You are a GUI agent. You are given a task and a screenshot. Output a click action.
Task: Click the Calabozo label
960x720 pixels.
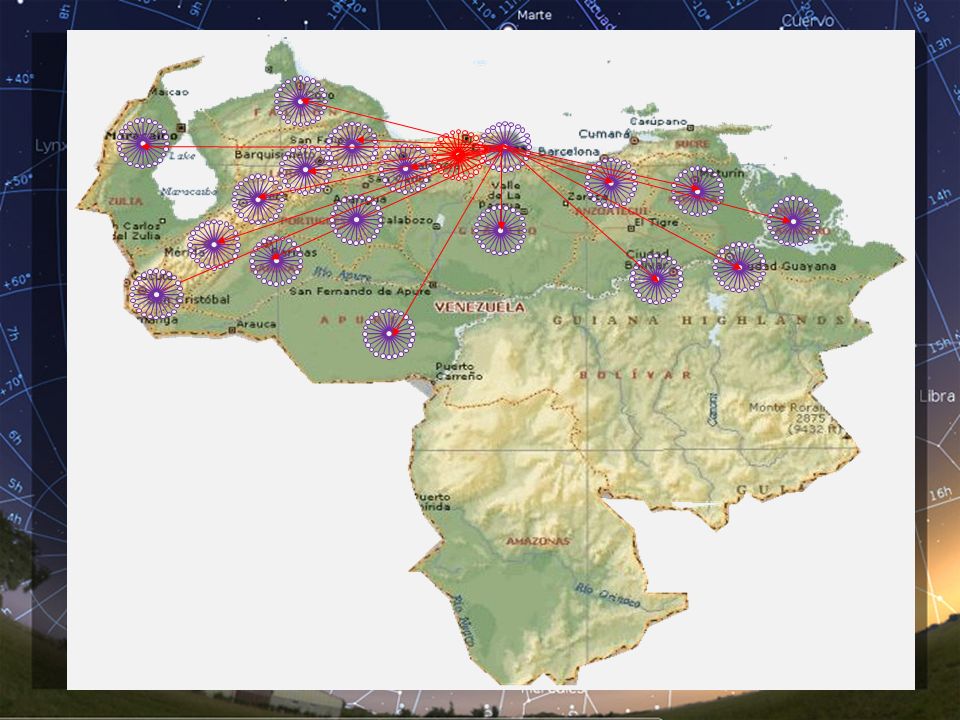point(410,220)
